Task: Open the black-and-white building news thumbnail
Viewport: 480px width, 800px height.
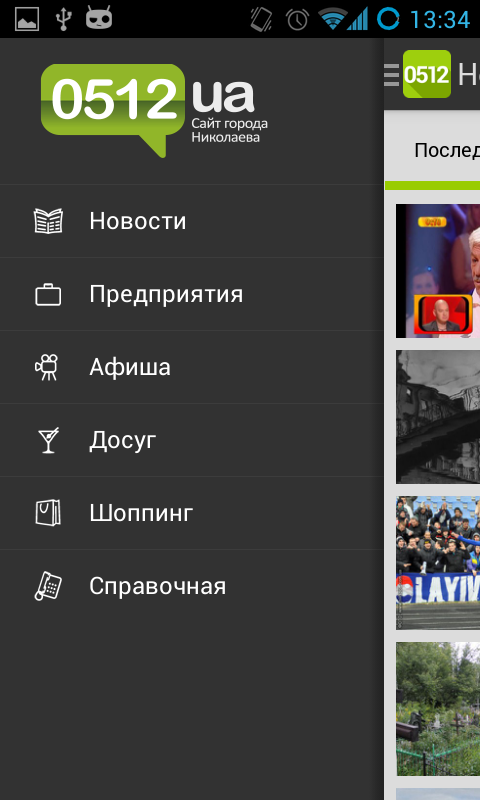Action: (x=438, y=417)
